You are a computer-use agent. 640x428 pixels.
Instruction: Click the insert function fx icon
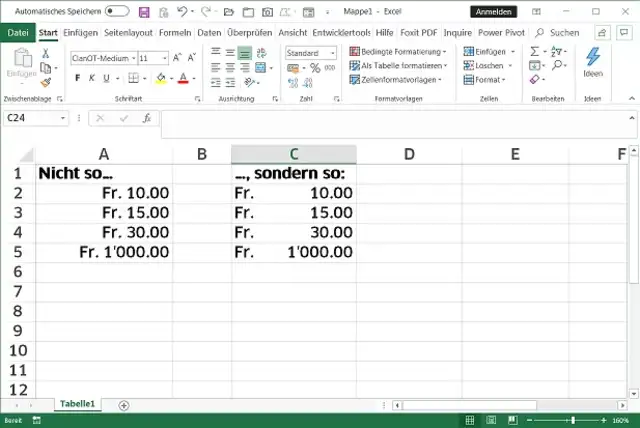pos(146,118)
